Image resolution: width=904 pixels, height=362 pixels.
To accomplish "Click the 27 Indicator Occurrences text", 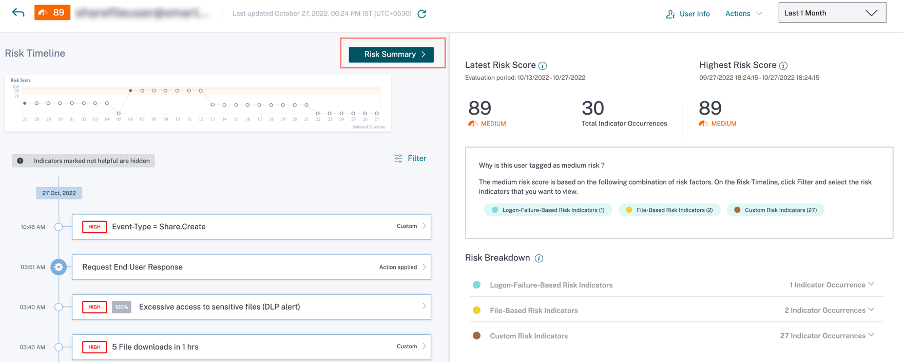I will tap(823, 335).
